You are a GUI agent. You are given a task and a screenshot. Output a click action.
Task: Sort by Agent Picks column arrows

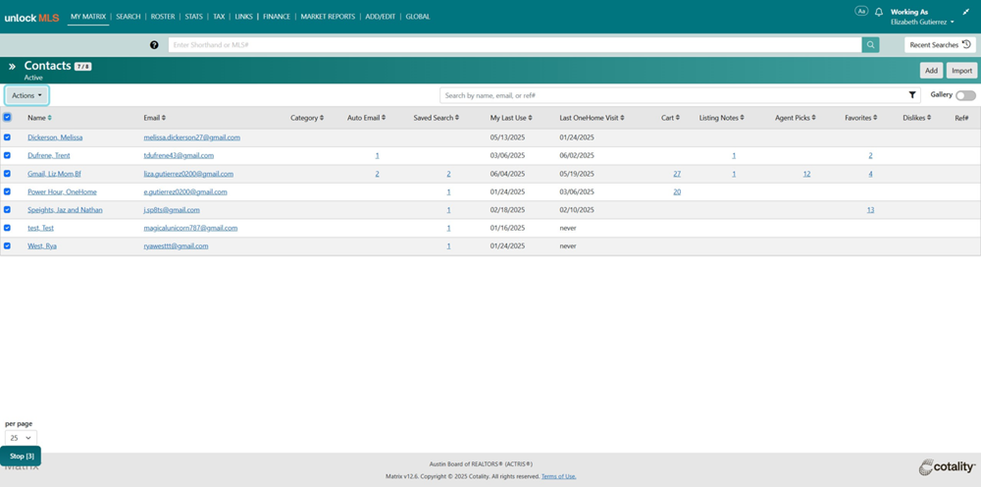(814, 118)
